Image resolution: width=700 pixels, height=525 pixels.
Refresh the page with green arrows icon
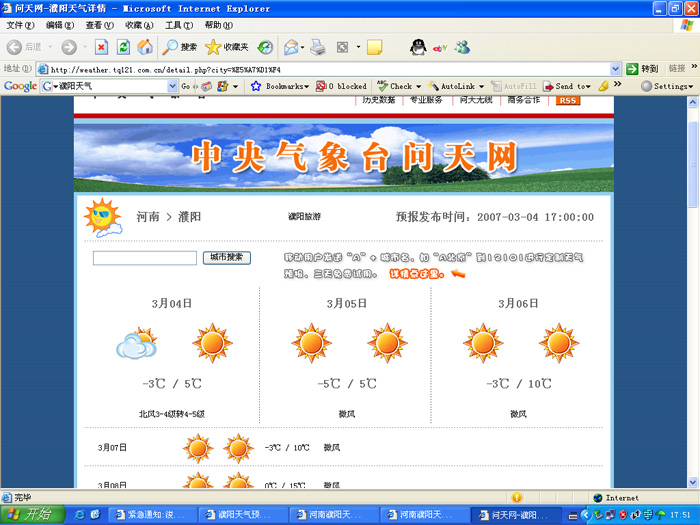pos(123,47)
